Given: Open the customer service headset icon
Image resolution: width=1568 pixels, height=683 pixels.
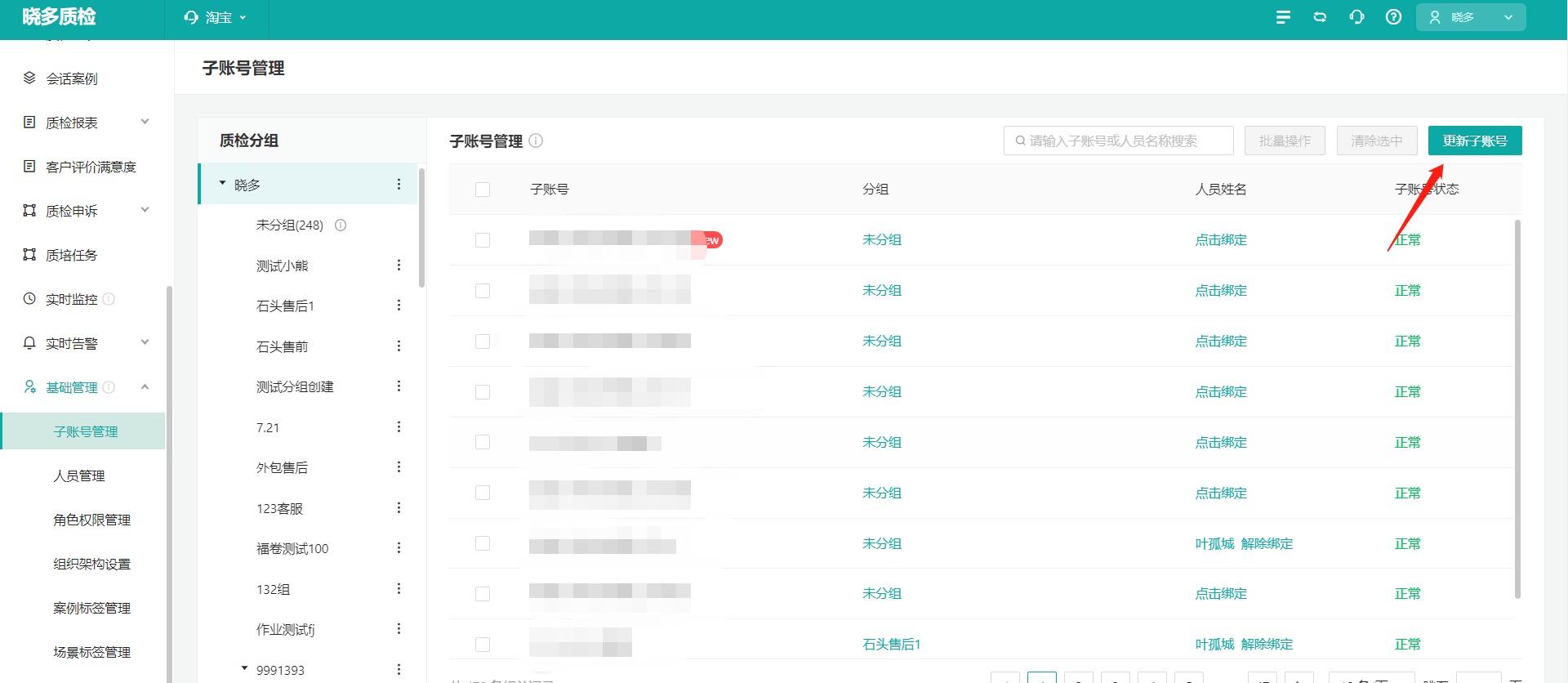Looking at the screenshot, I should pyautogui.click(x=1356, y=17).
